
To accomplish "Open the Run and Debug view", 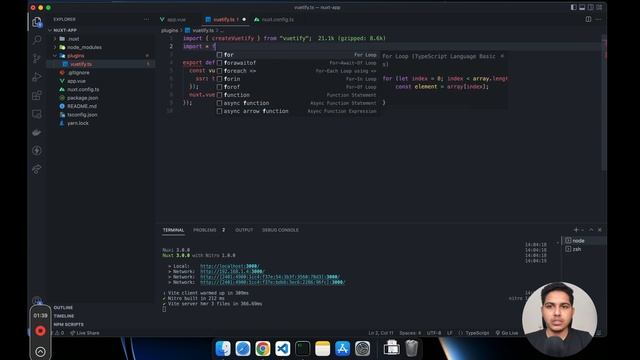I will (37, 77).
